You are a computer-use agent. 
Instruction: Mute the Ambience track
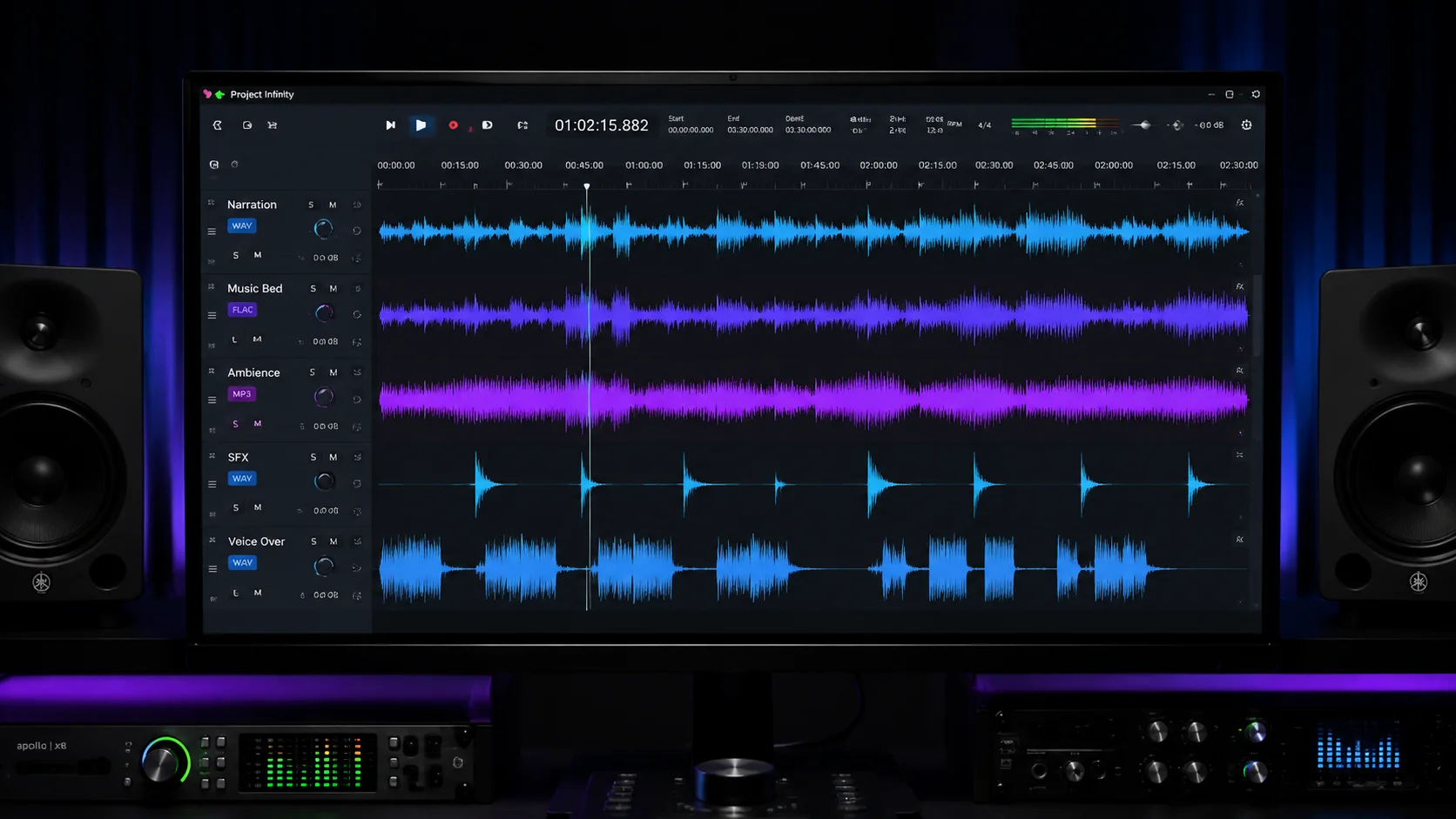pyautogui.click(x=333, y=373)
